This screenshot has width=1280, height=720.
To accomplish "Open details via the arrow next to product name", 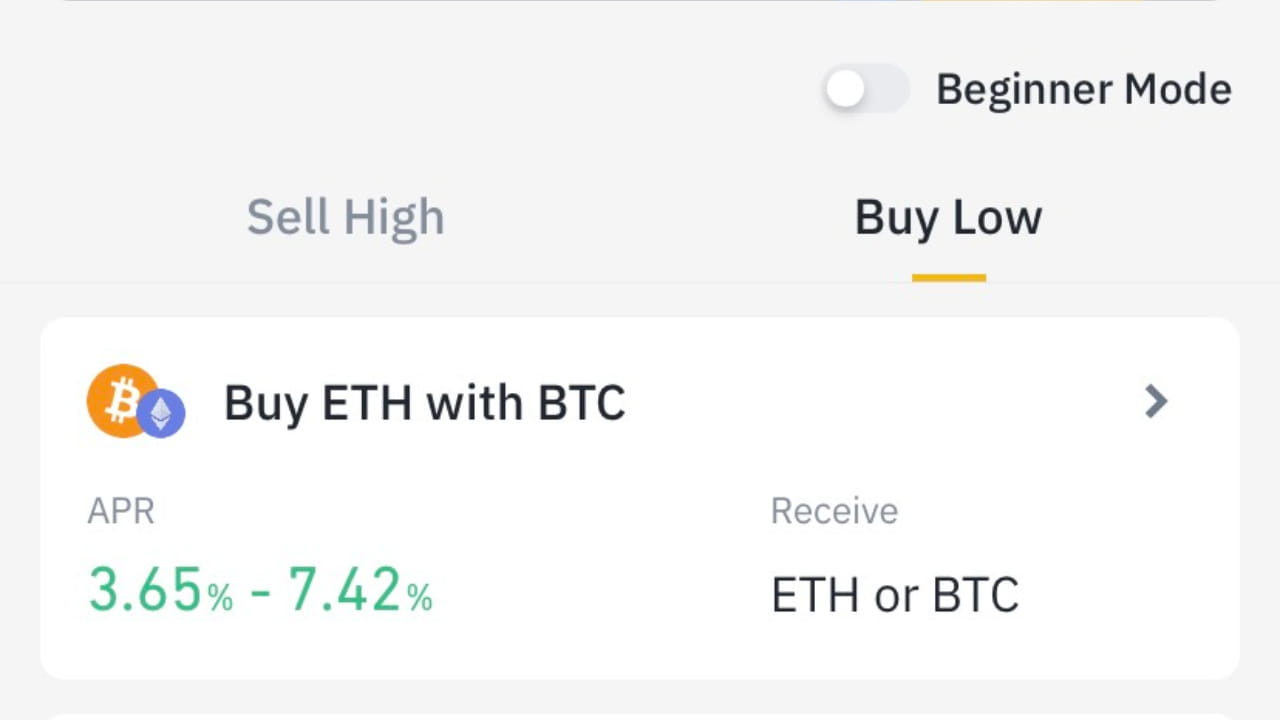I will [1156, 402].
